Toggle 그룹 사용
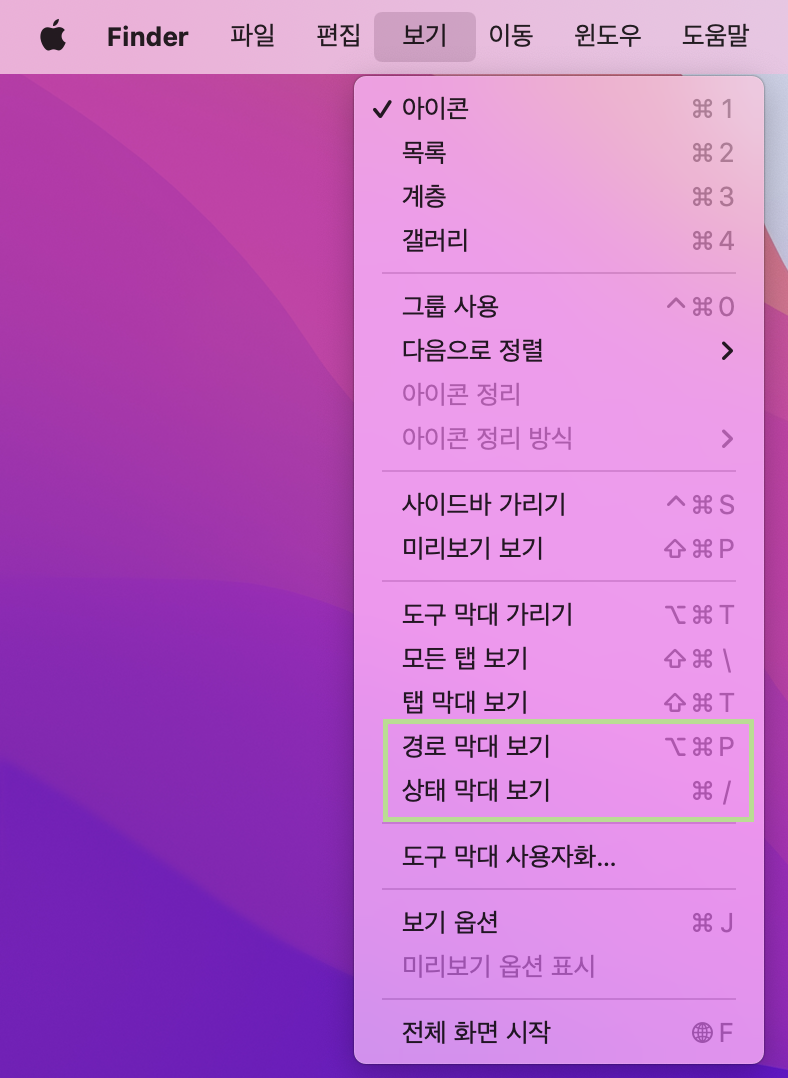The height and width of the screenshot is (1078, 788). tap(558, 307)
